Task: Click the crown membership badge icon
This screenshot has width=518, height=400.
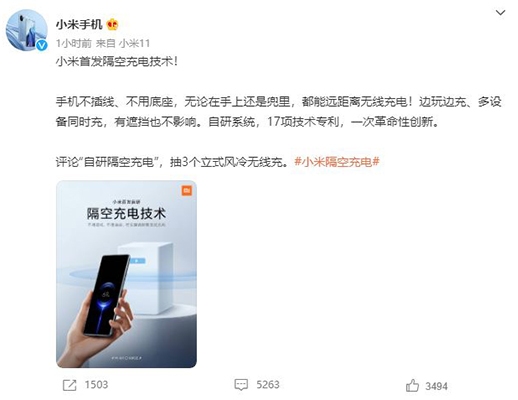Action: click(112, 24)
